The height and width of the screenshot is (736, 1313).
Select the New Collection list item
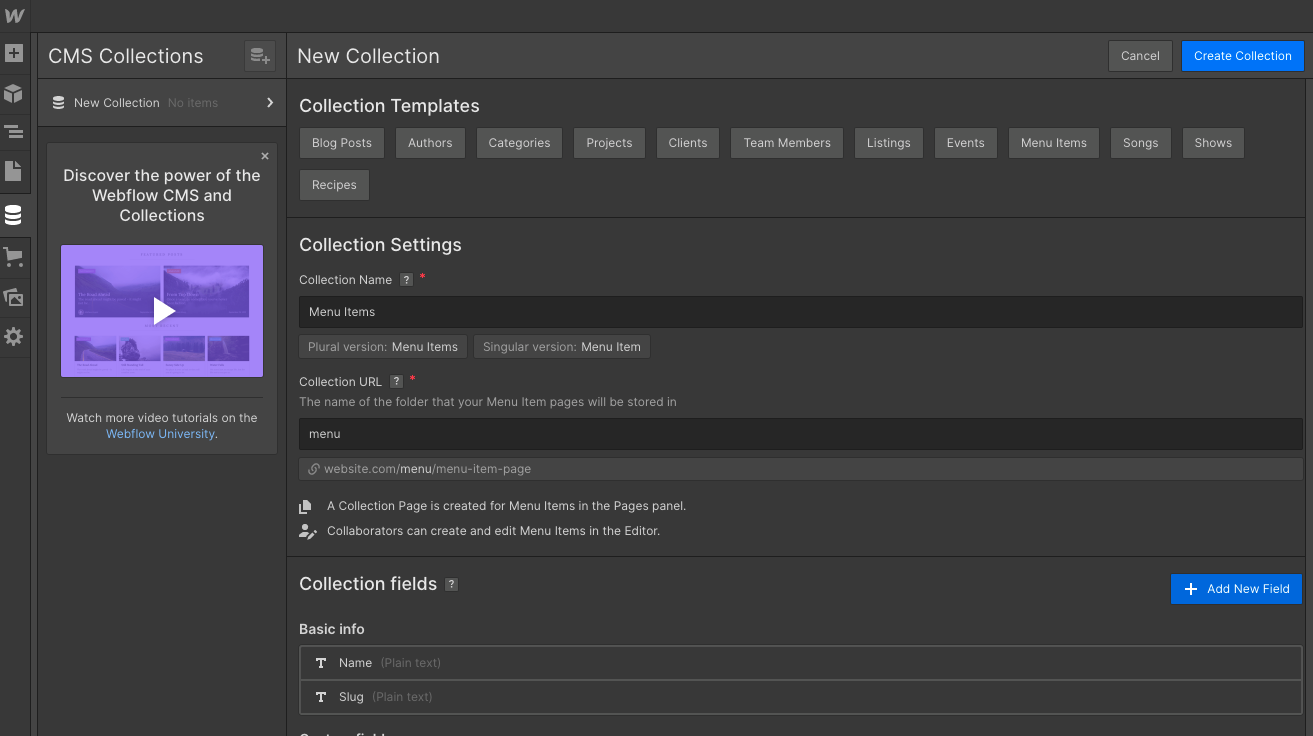[x=162, y=103]
